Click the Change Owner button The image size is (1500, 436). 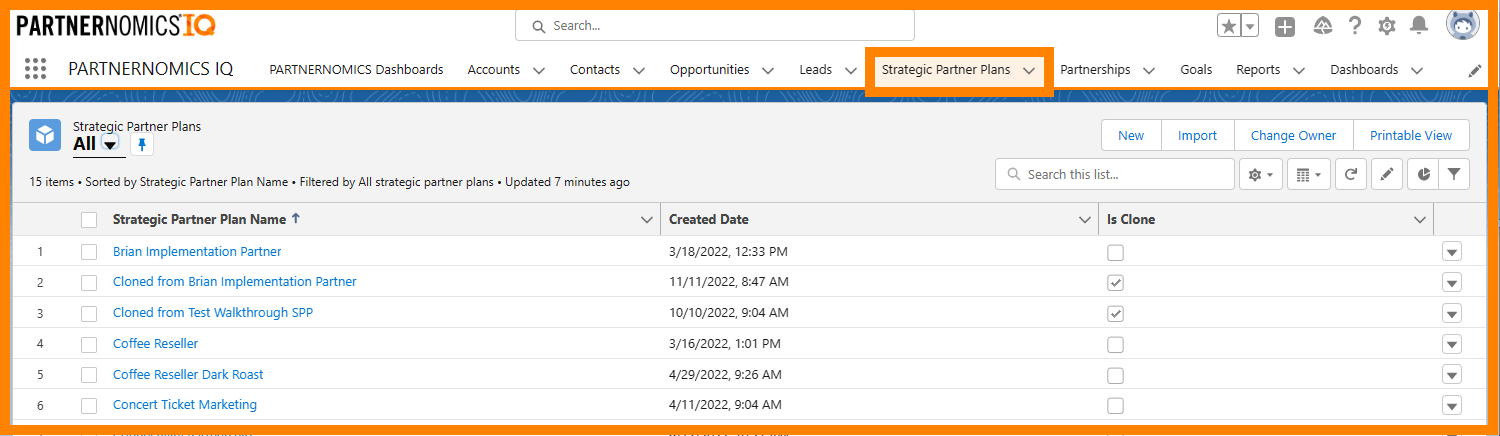pos(1293,136)
